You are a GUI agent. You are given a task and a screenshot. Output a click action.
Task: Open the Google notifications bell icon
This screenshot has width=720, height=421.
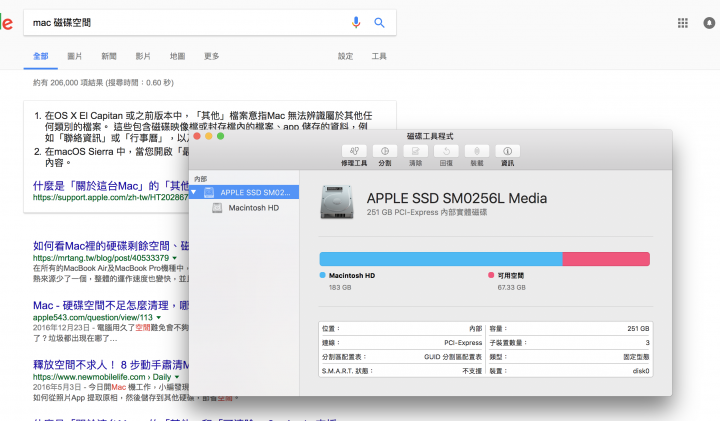click(x=709, y=22)
